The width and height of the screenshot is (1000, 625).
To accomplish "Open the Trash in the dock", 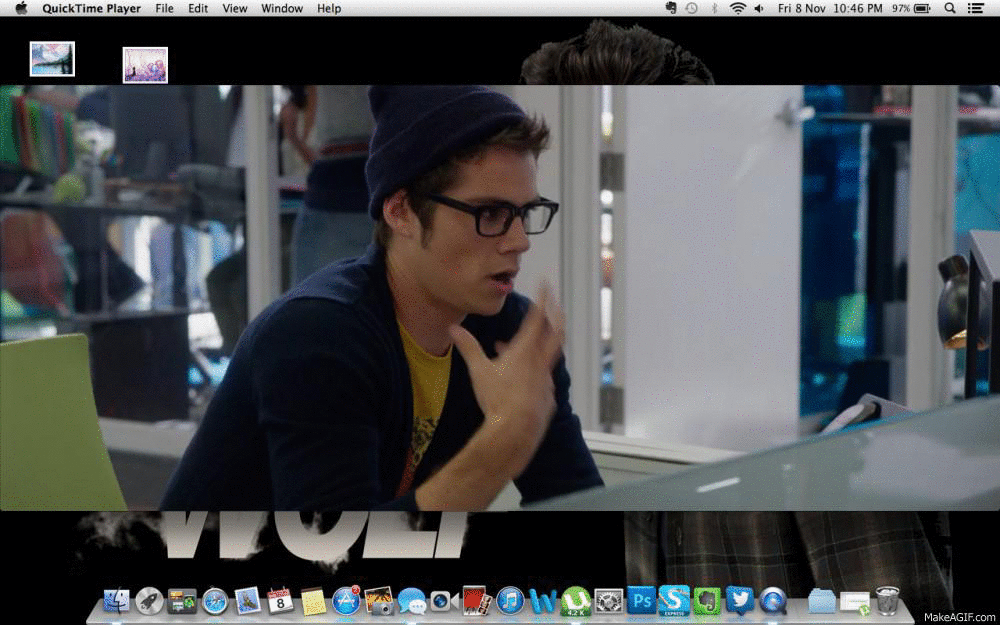I will tap(887, 600).
